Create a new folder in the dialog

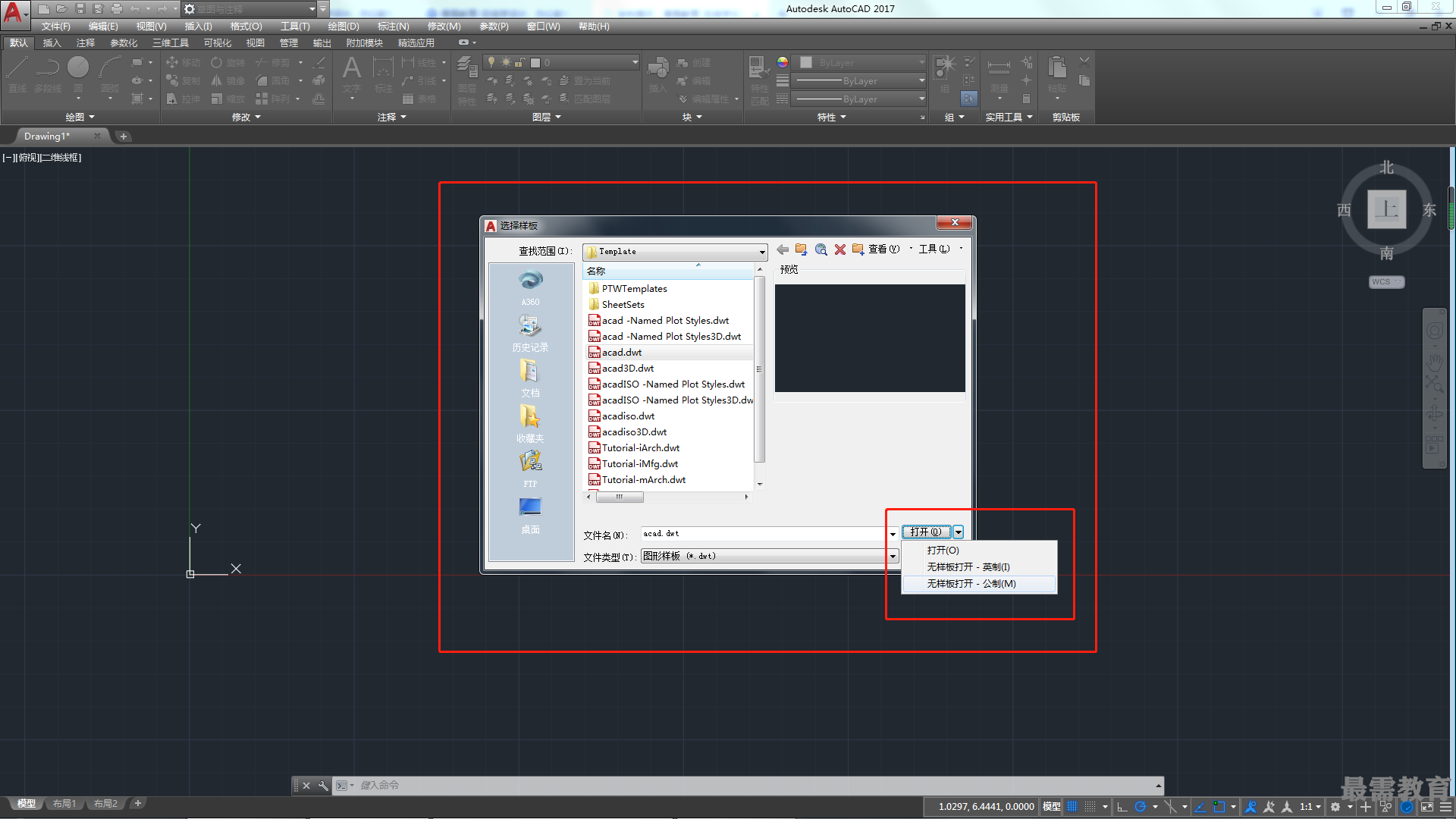coord(858,249)
